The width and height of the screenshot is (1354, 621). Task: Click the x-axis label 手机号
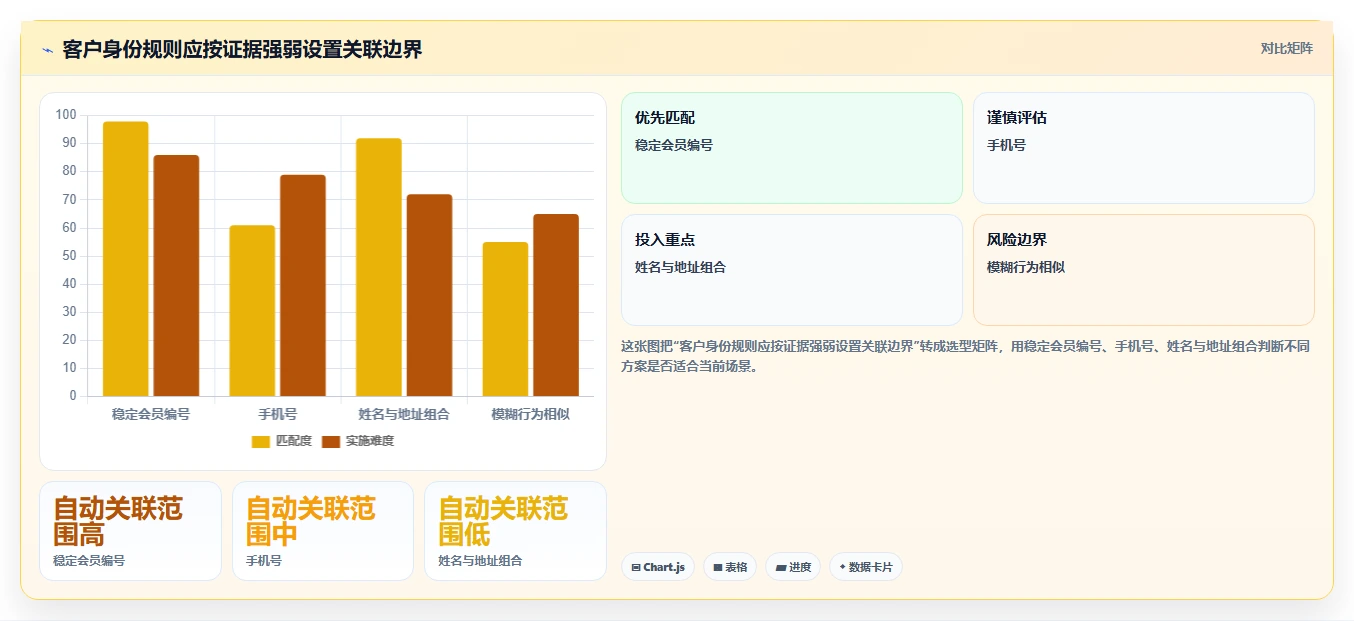[278, 414]
